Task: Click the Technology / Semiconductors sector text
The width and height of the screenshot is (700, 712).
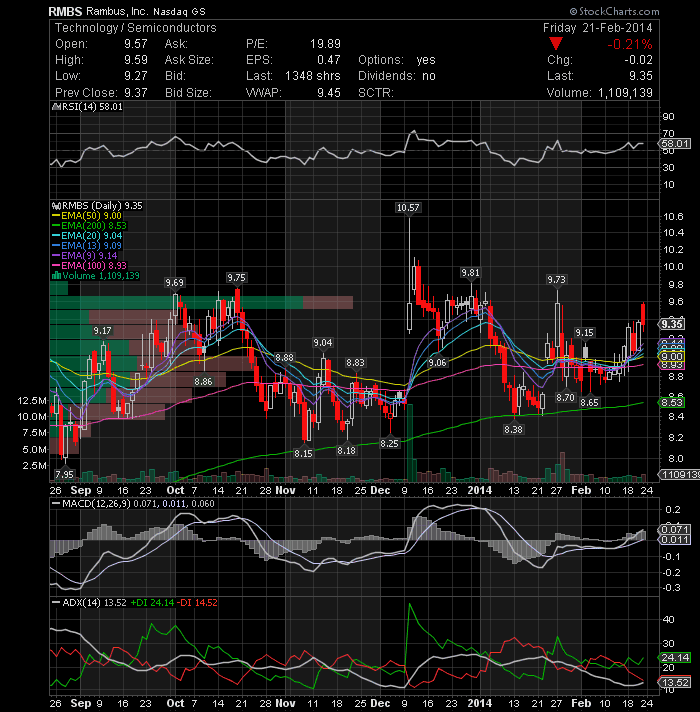Action: coord(136,28)
